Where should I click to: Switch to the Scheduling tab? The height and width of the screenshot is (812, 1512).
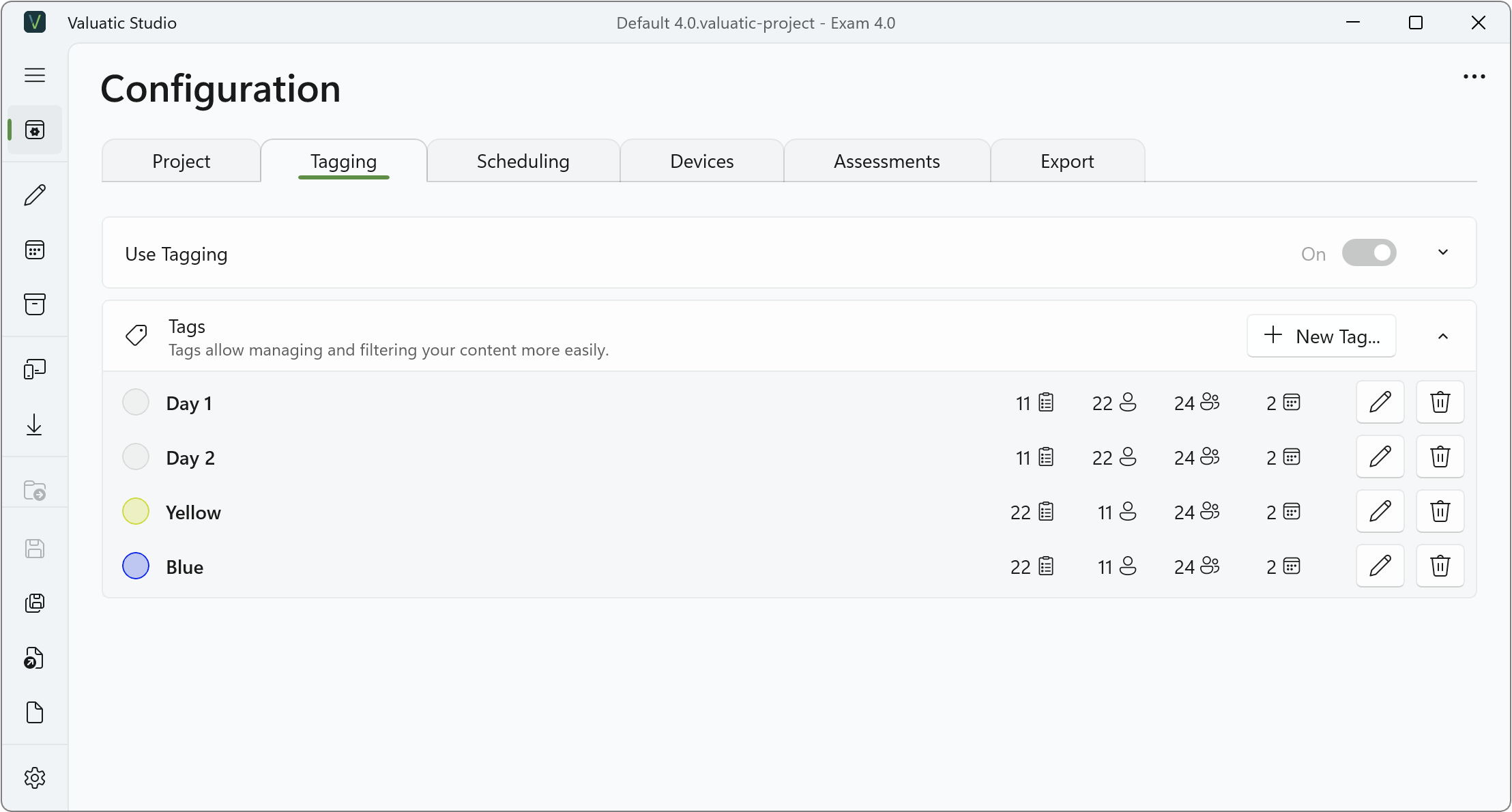tap(523, 161)
